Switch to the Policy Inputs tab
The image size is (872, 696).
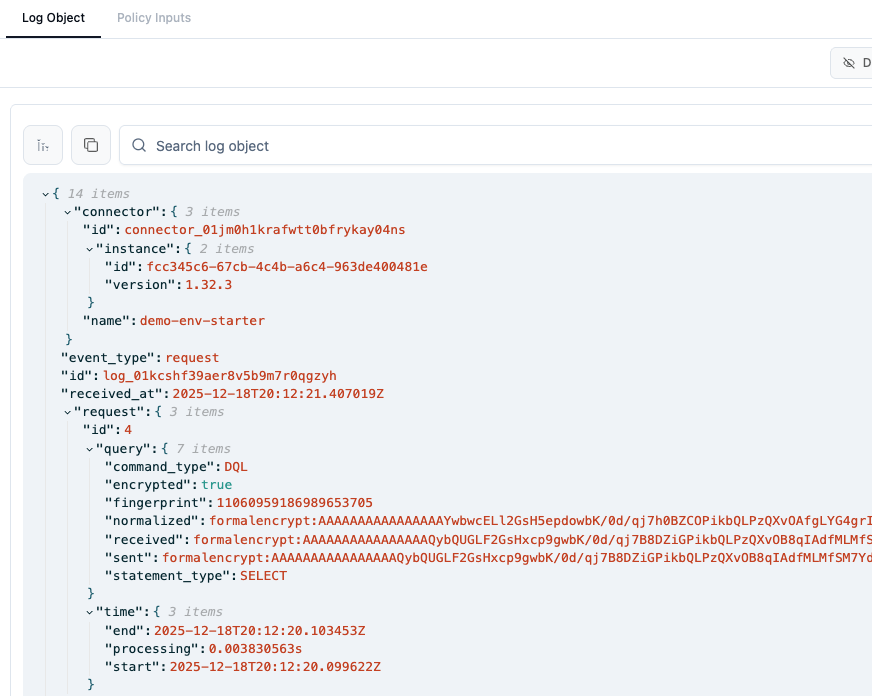click(153, 18)
